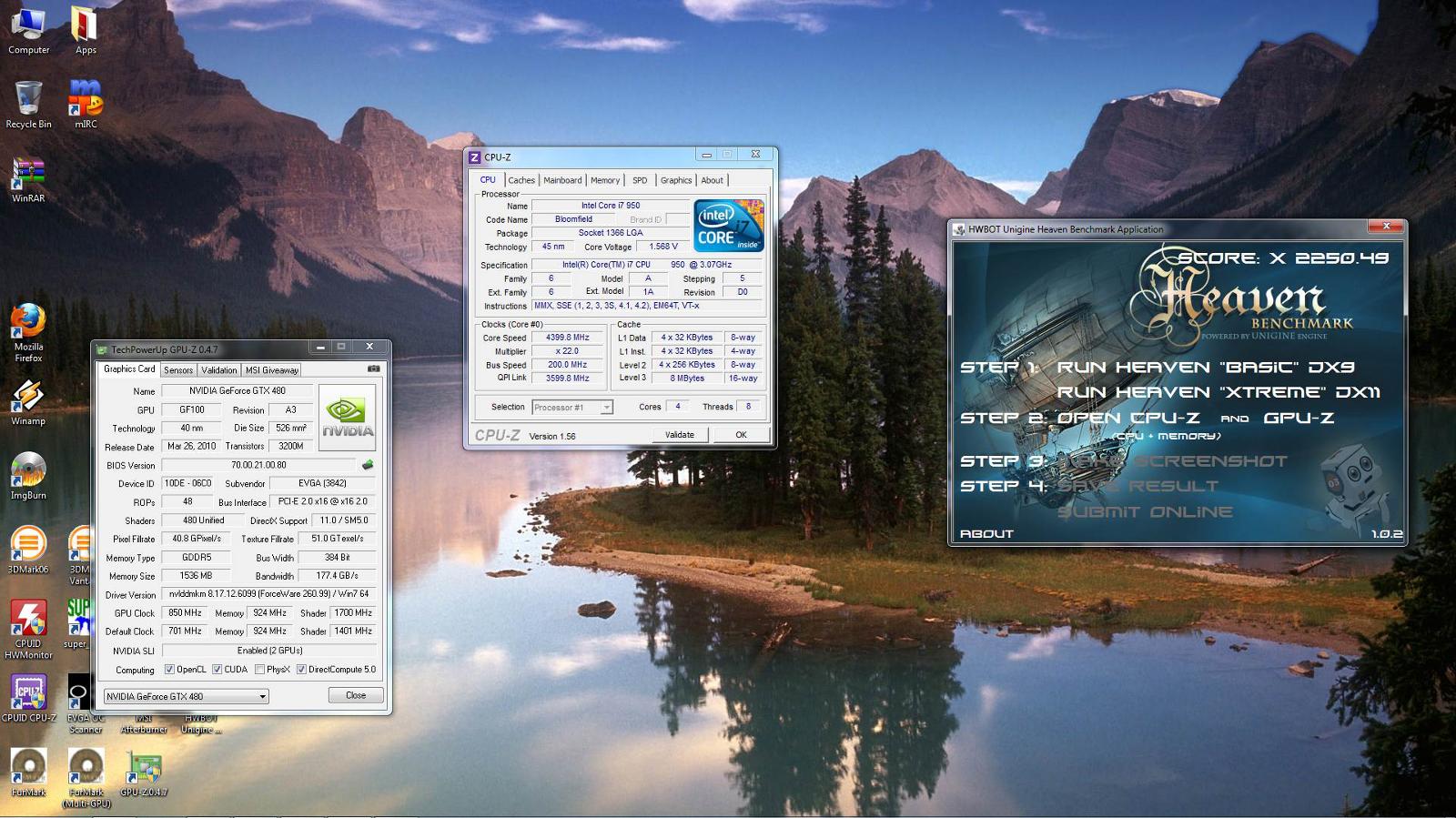The image size is (1456, 818).
Task: Switch to the Mainboard tab in CPU-Z
Action: click(562, 180)
